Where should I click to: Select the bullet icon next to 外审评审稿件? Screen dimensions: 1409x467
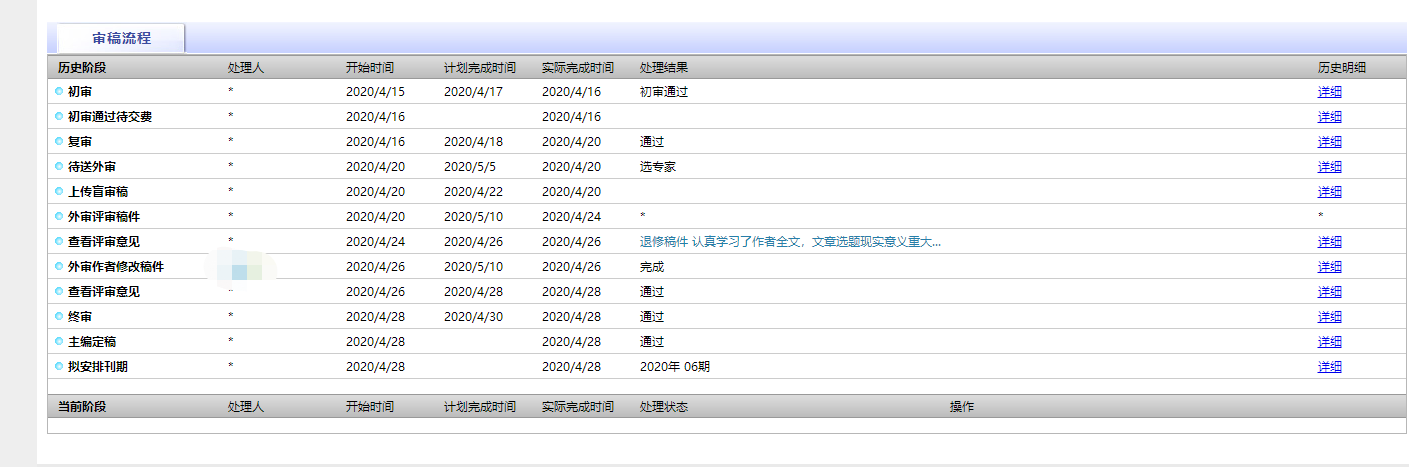click(59, 217)
